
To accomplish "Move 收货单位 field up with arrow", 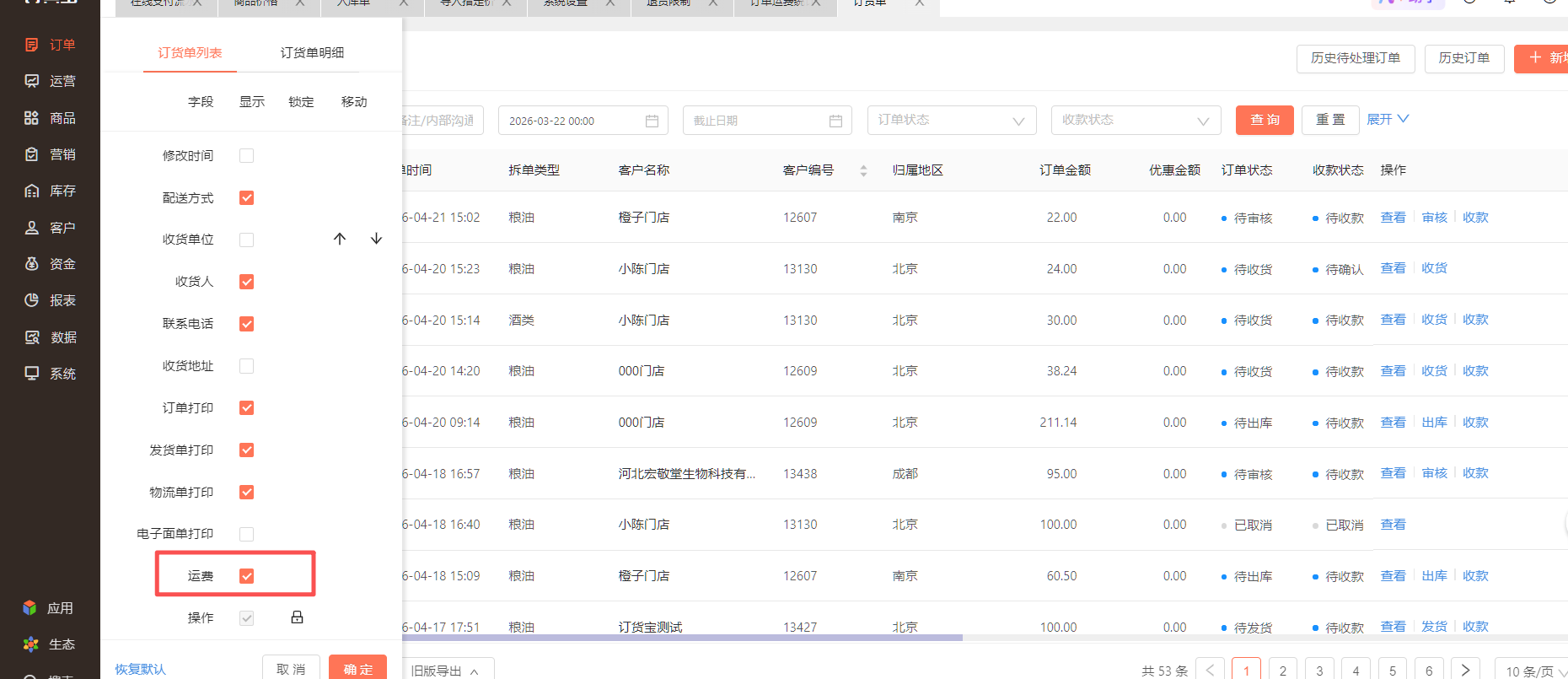I will coord(340,239).
